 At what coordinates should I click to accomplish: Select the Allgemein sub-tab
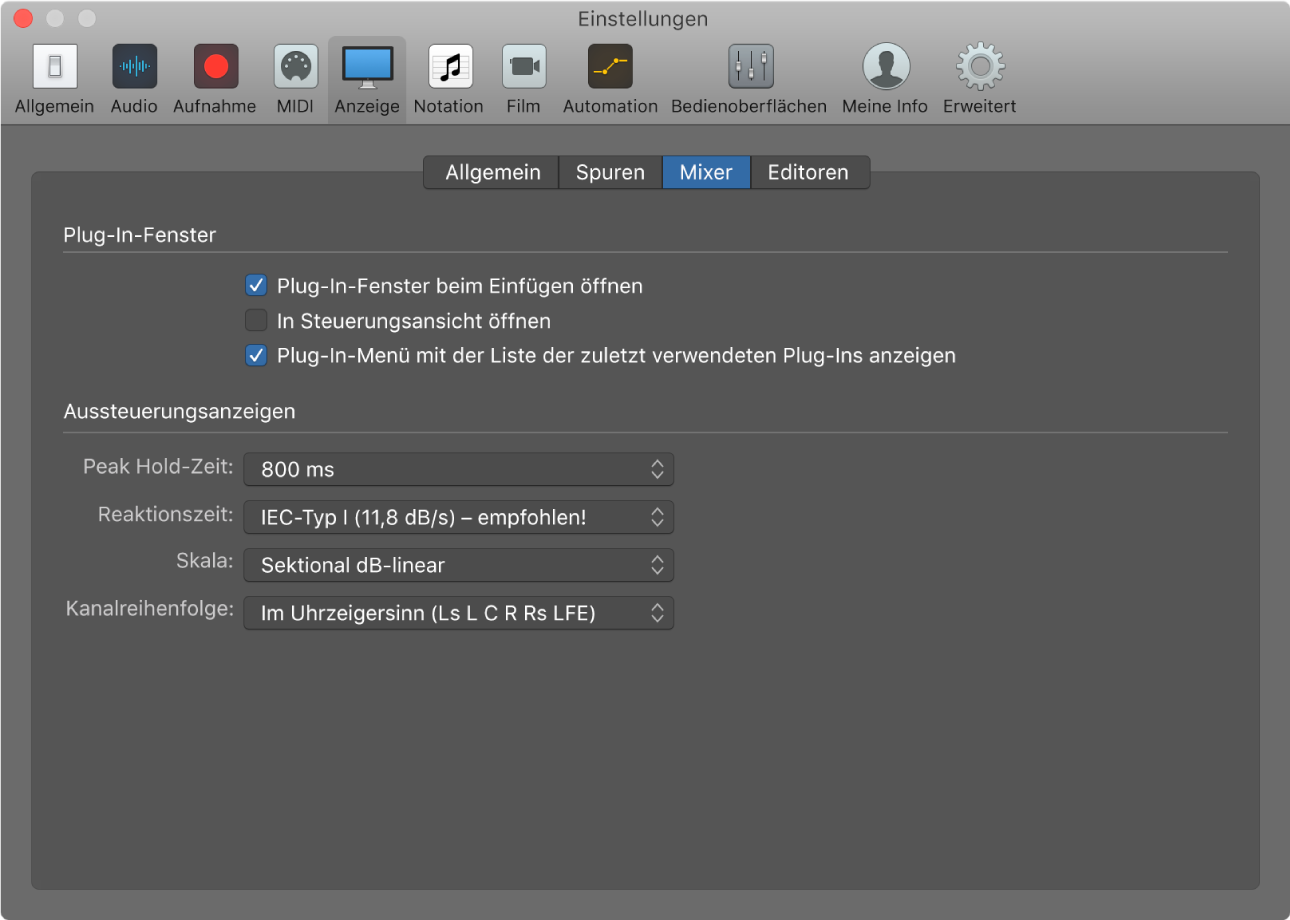click(492, 172)
